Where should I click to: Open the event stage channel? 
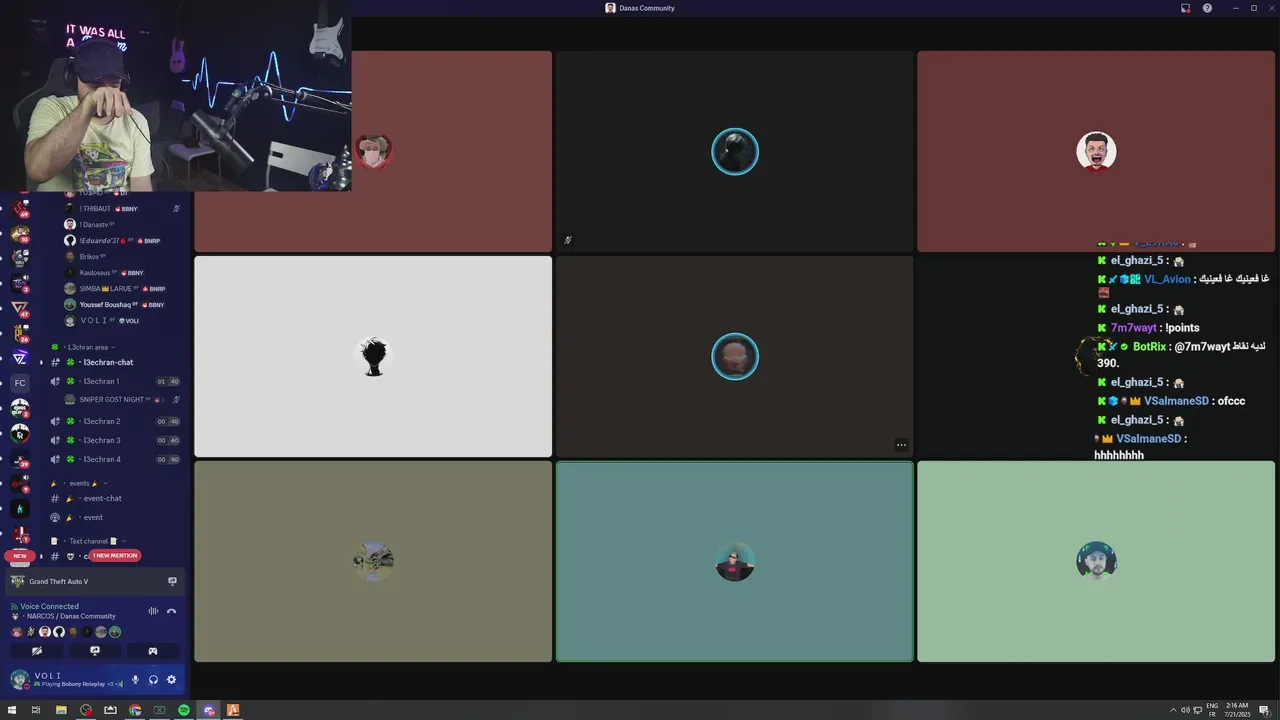click(x=93, y=517)
